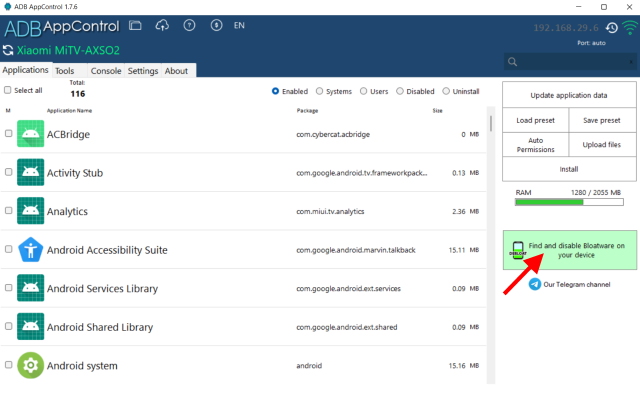This screenshot has height=393, width=640.
Task: Click the Xiaomi MiTV-AXSO2 device name
Action: click(68, 50)
